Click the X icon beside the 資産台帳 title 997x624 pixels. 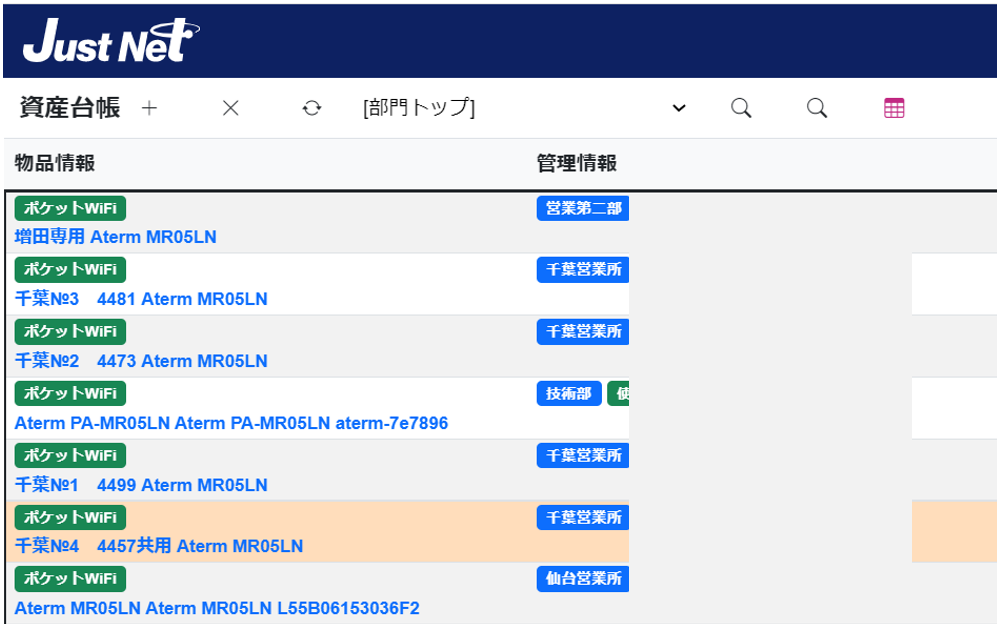pos(231,108)
